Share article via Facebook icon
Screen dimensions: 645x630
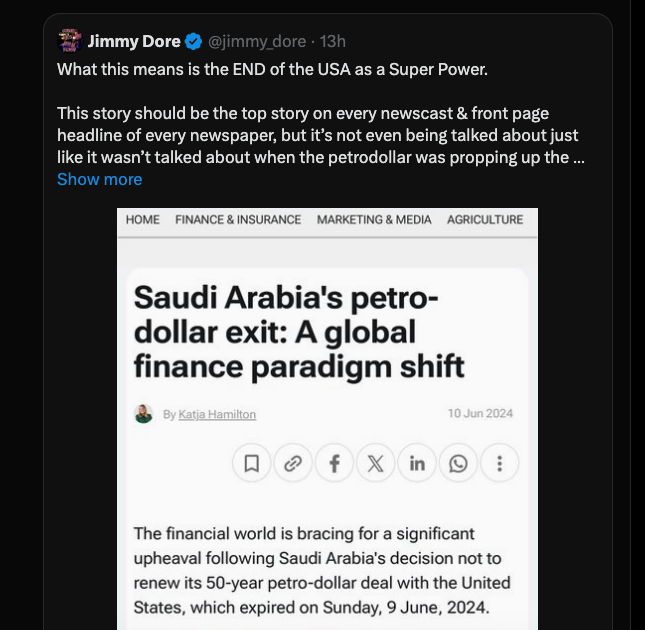(x=334, y=463)
